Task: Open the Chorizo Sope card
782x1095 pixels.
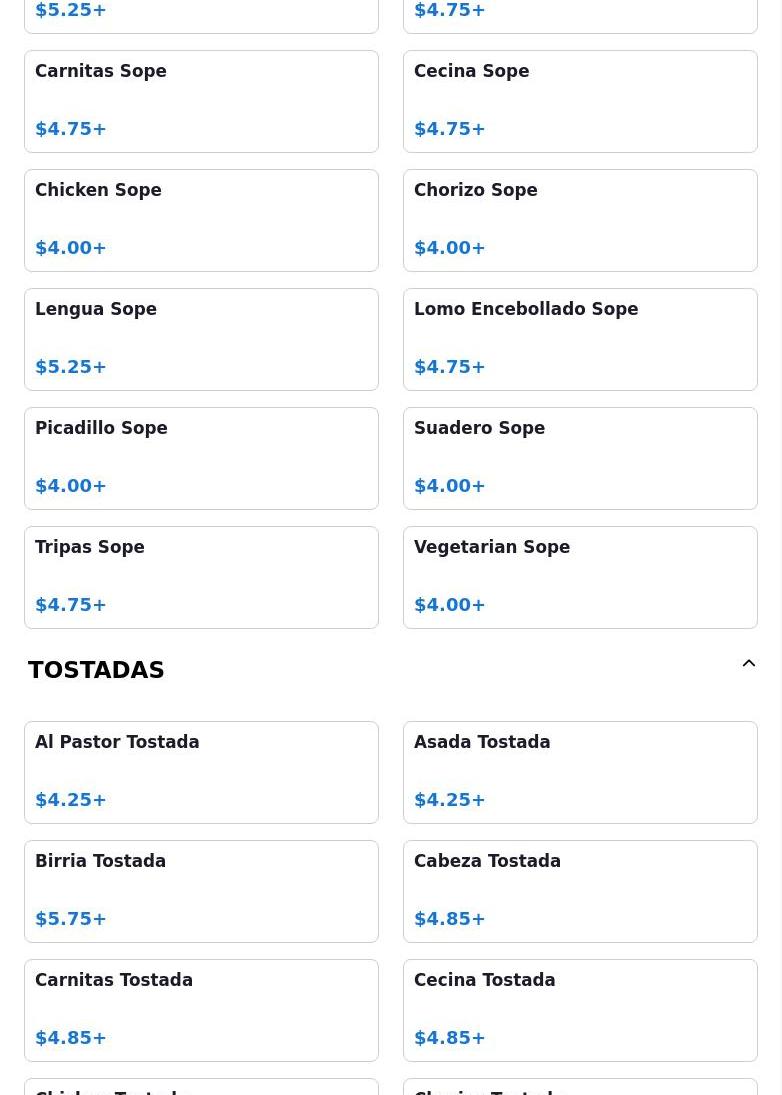Action: [x=580, y=220]
